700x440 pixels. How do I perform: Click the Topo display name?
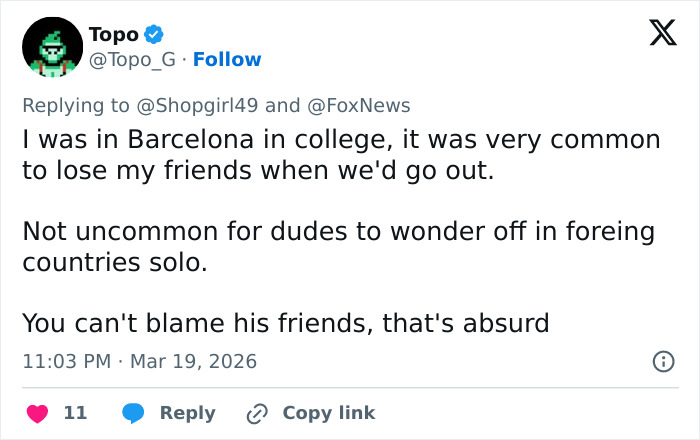pos(113,35)
